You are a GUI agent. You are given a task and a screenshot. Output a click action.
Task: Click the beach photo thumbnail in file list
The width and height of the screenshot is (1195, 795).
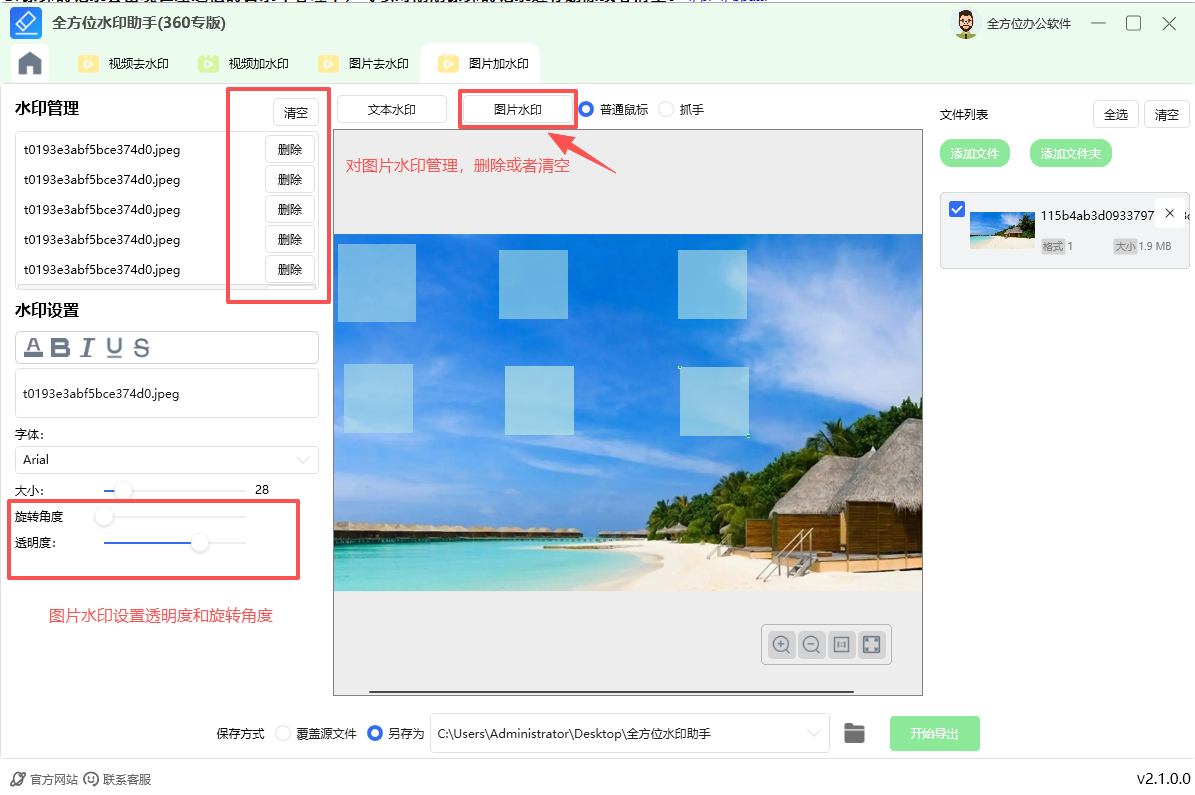(x=1002, y=229)
